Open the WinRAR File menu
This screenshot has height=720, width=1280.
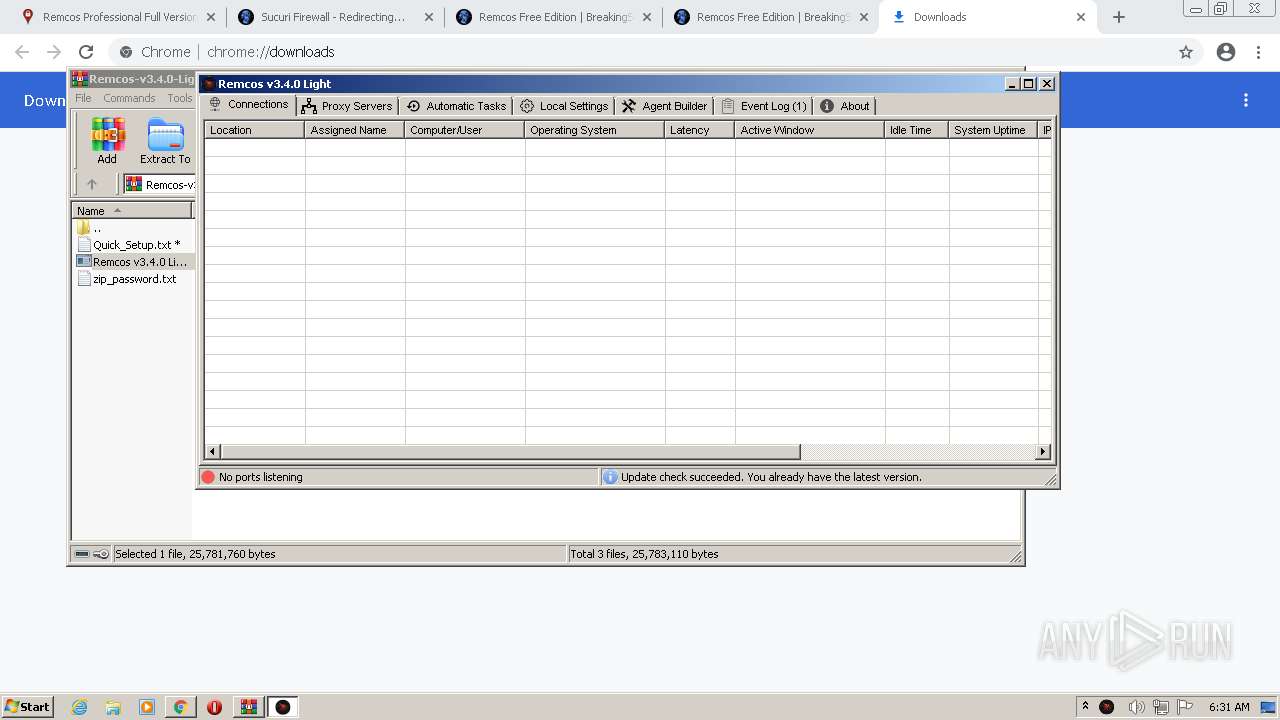[83, 98]
